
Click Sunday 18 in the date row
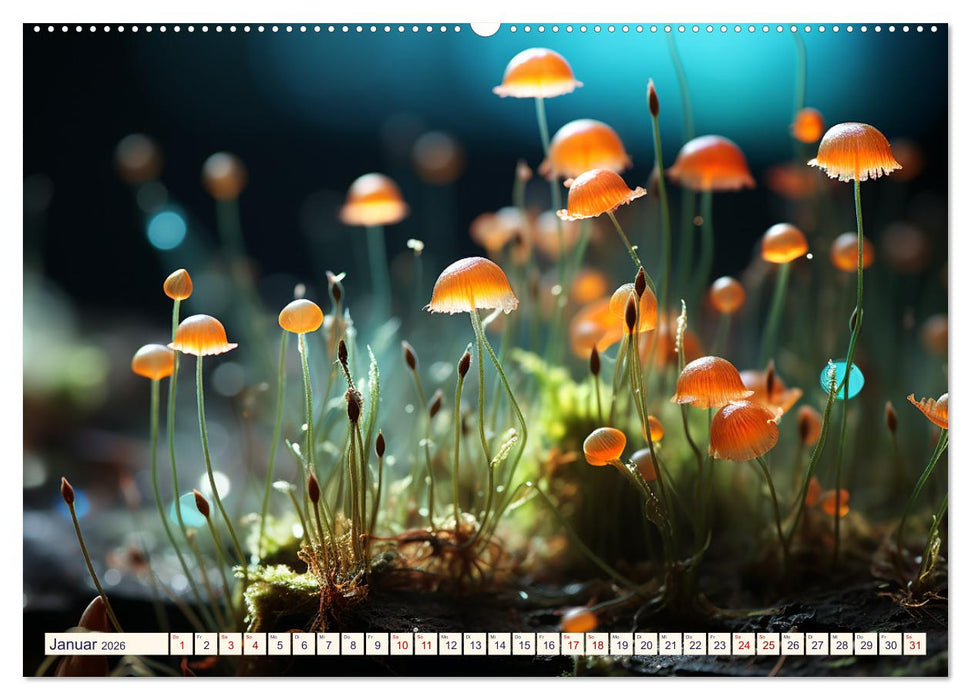tap(597, 647)
